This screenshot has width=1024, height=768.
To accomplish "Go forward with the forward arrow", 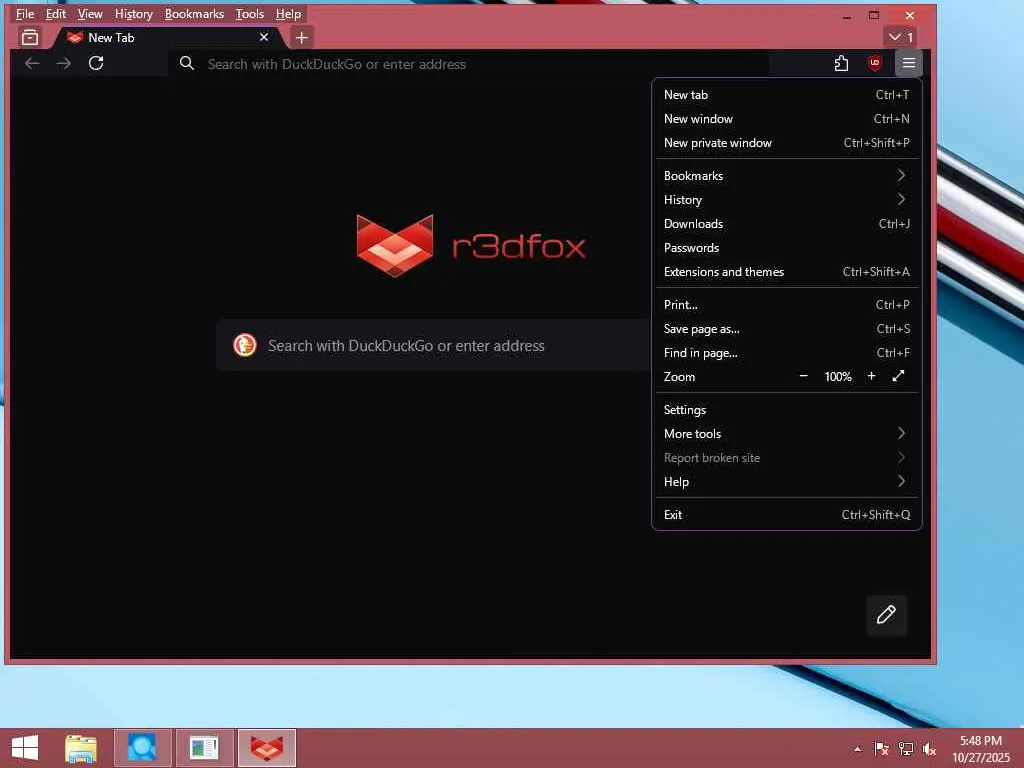I will click(x=64, y=63).
